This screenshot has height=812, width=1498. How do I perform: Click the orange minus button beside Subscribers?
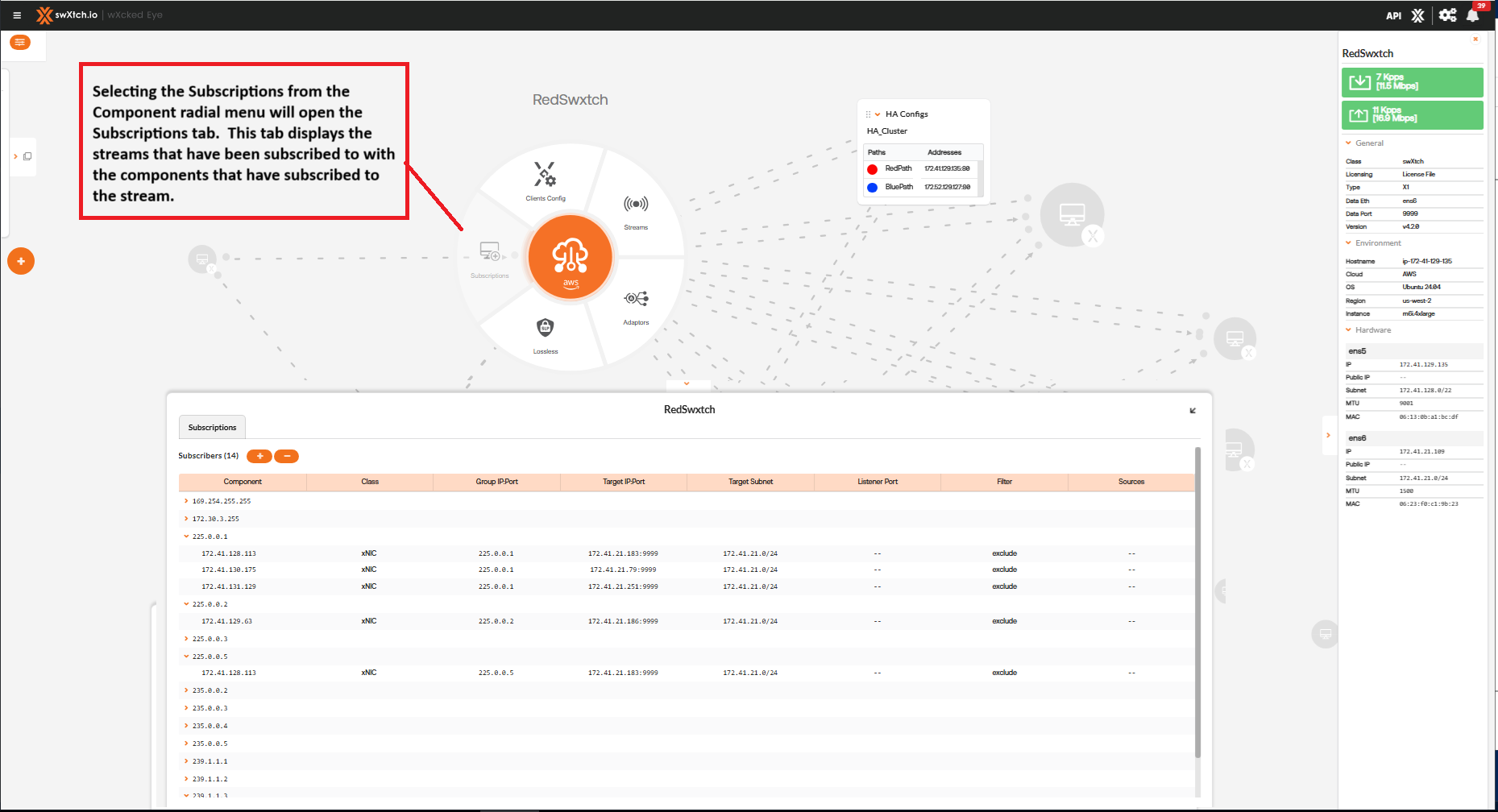tap(286, 457)
